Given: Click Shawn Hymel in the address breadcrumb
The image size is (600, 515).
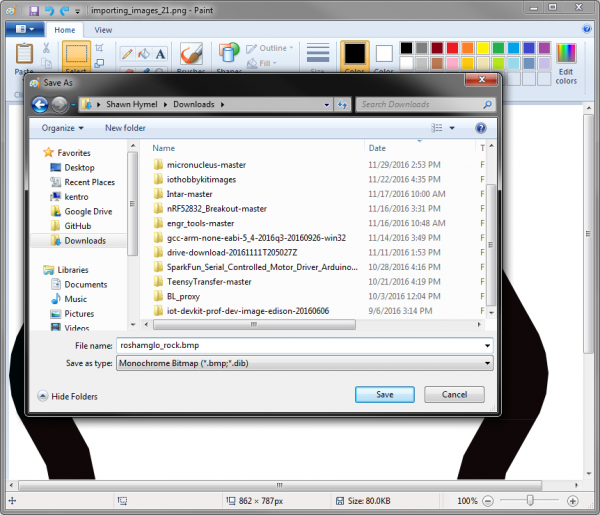Looking at the screenshot, I should tap(132, 104).
